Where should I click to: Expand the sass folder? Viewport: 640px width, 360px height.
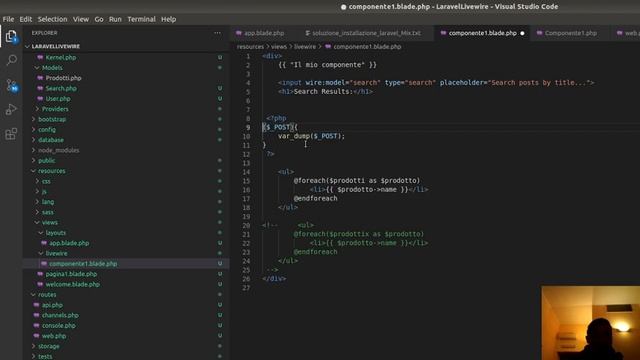tap(47, 212)
